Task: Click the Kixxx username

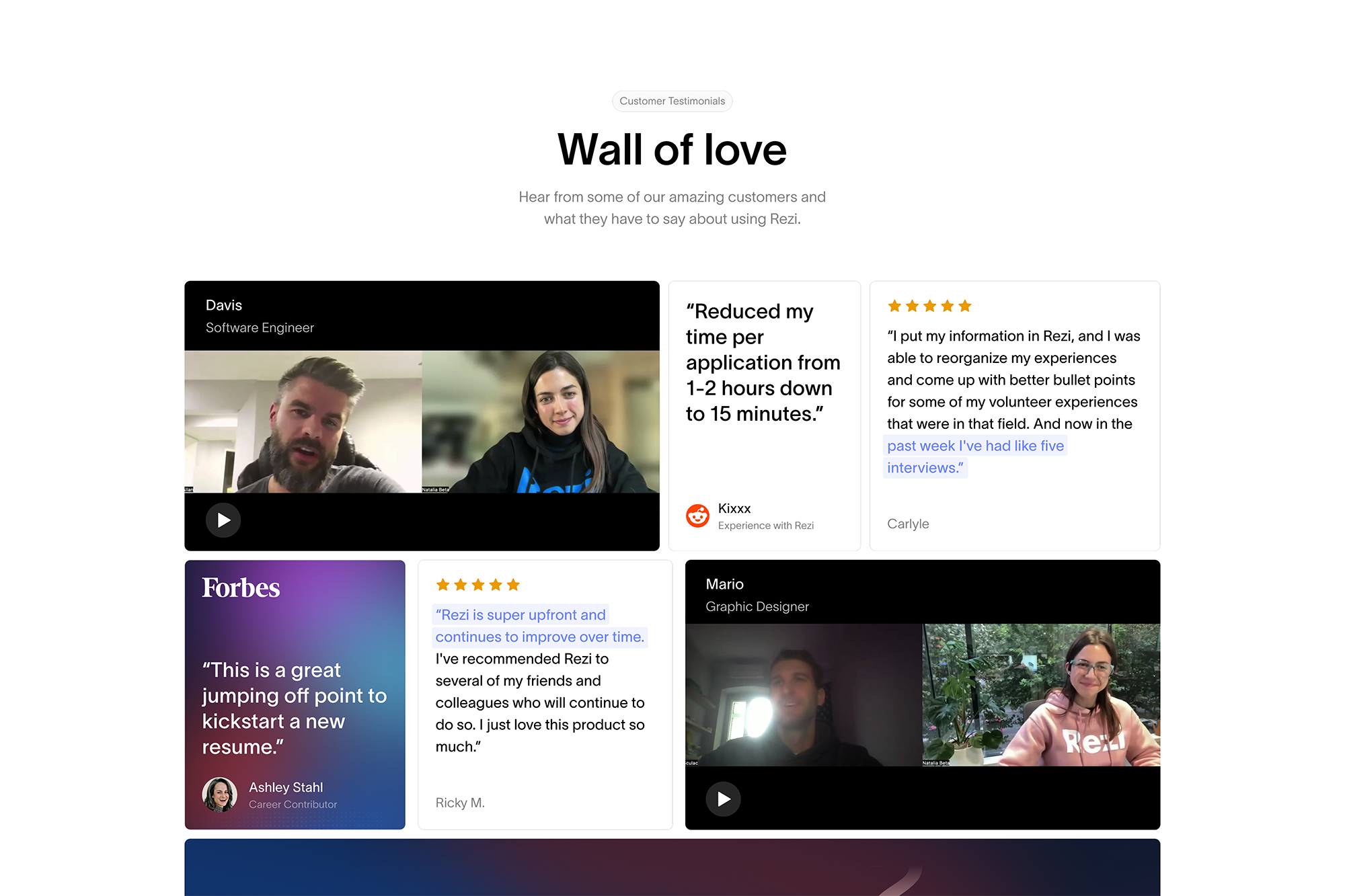Action: pyautogui.click(x=734, y=508)
